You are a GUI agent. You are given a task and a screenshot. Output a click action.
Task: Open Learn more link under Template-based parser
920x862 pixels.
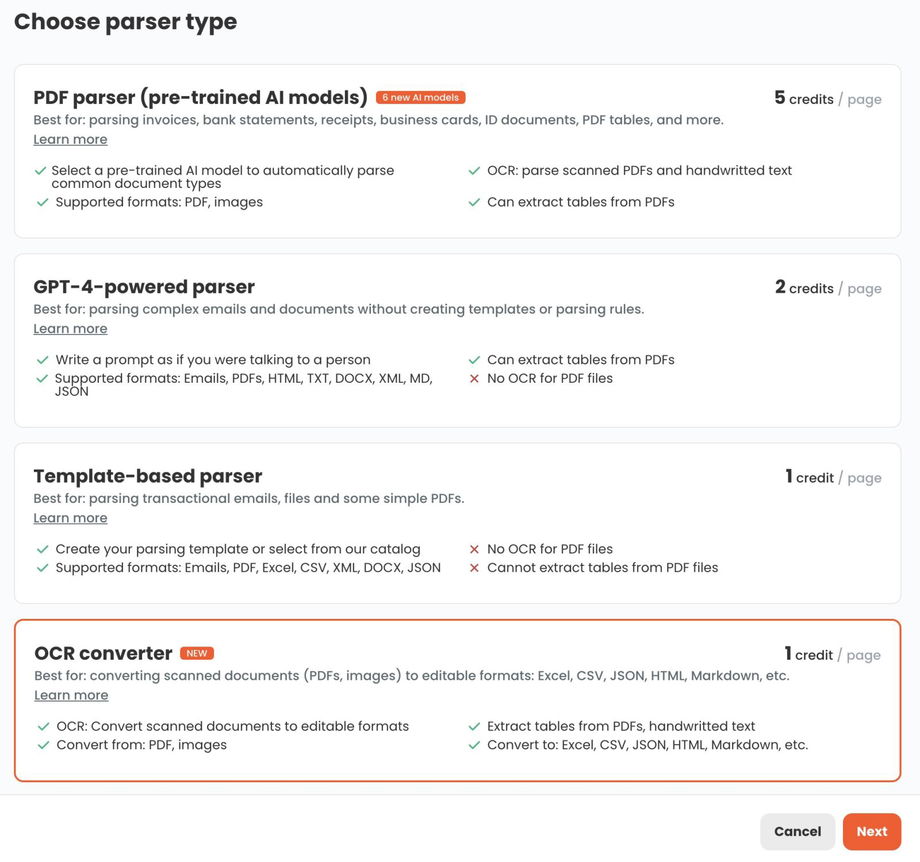pyautogui.click(x=70, y=518)
